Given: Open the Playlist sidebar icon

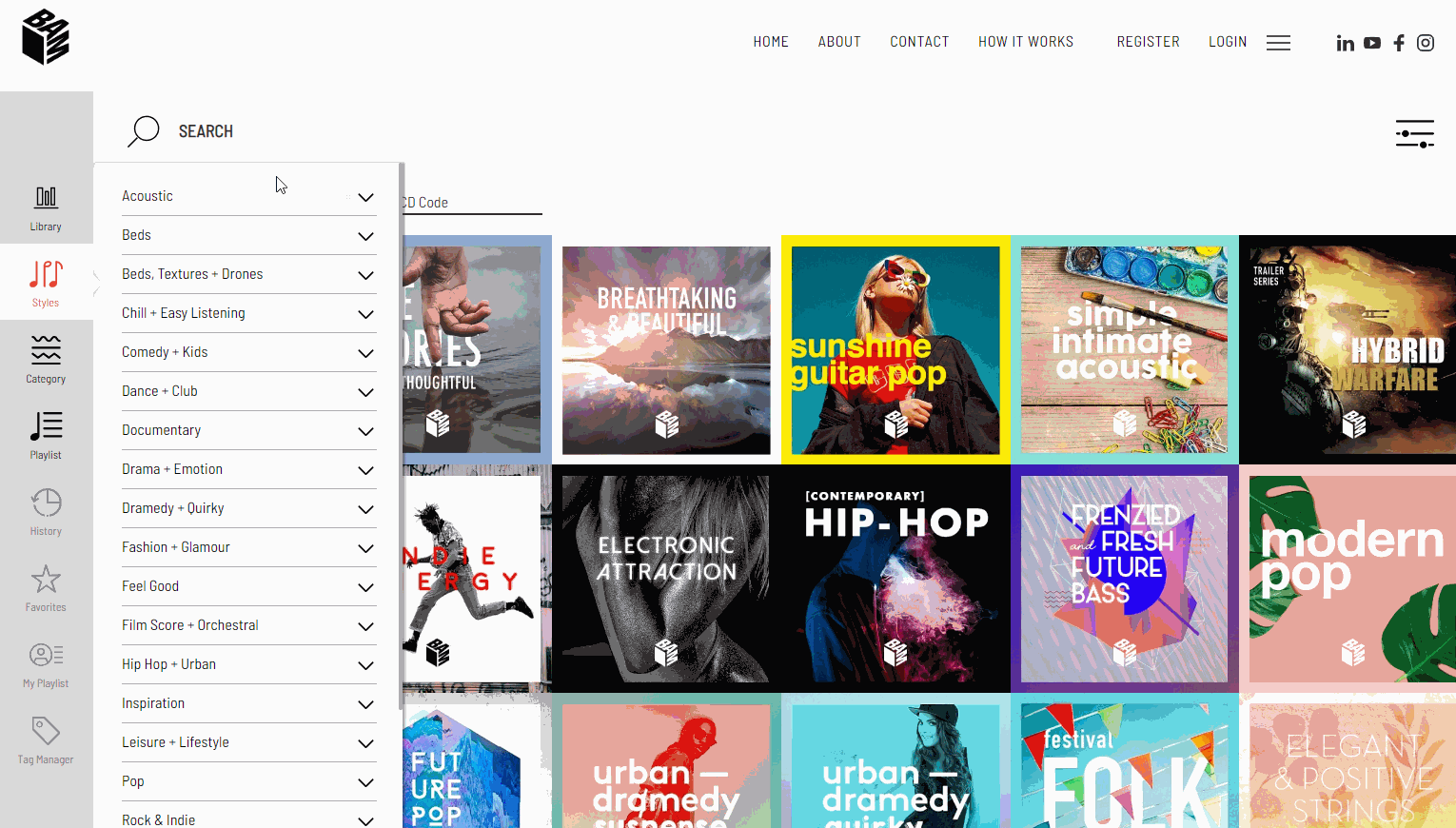Looking at the screenshot, I should point(46,425).
